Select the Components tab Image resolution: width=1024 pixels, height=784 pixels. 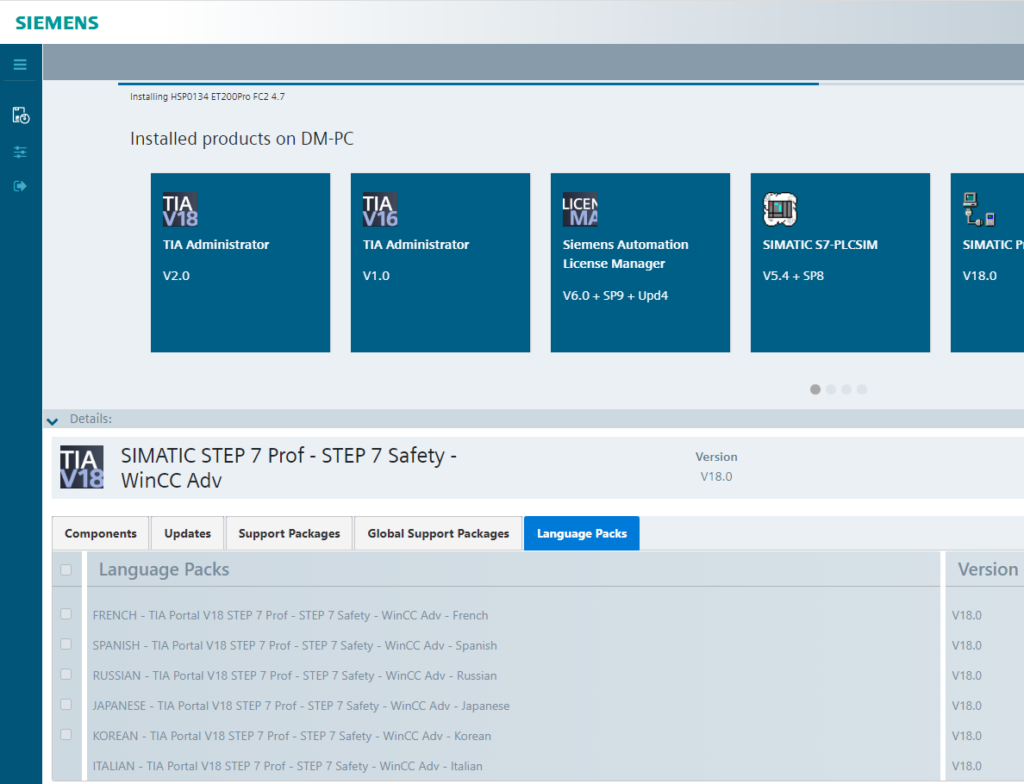pyautogui.click(x=100, y=533)
